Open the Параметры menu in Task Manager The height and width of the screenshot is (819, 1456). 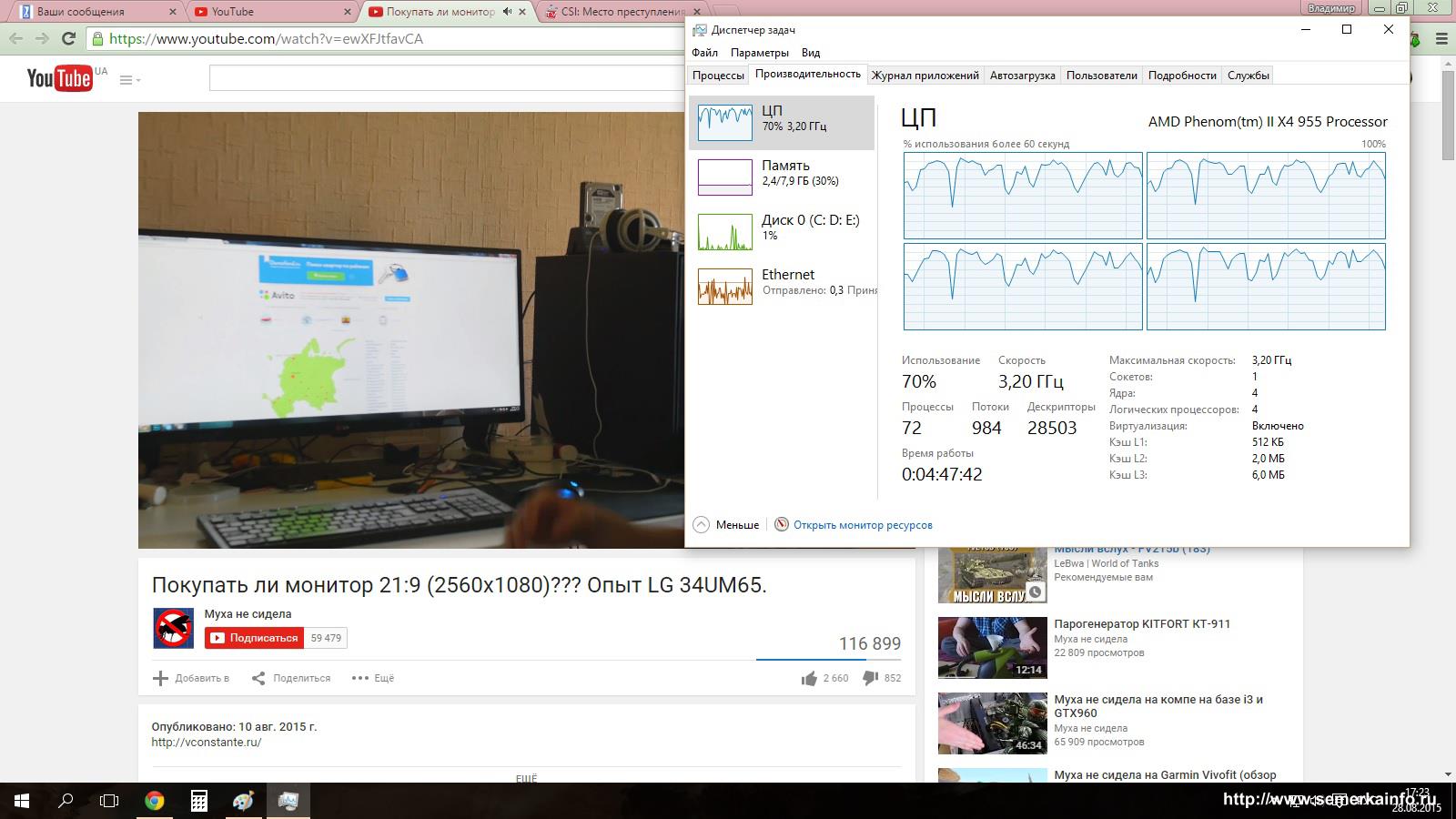[x=759, y=53]
